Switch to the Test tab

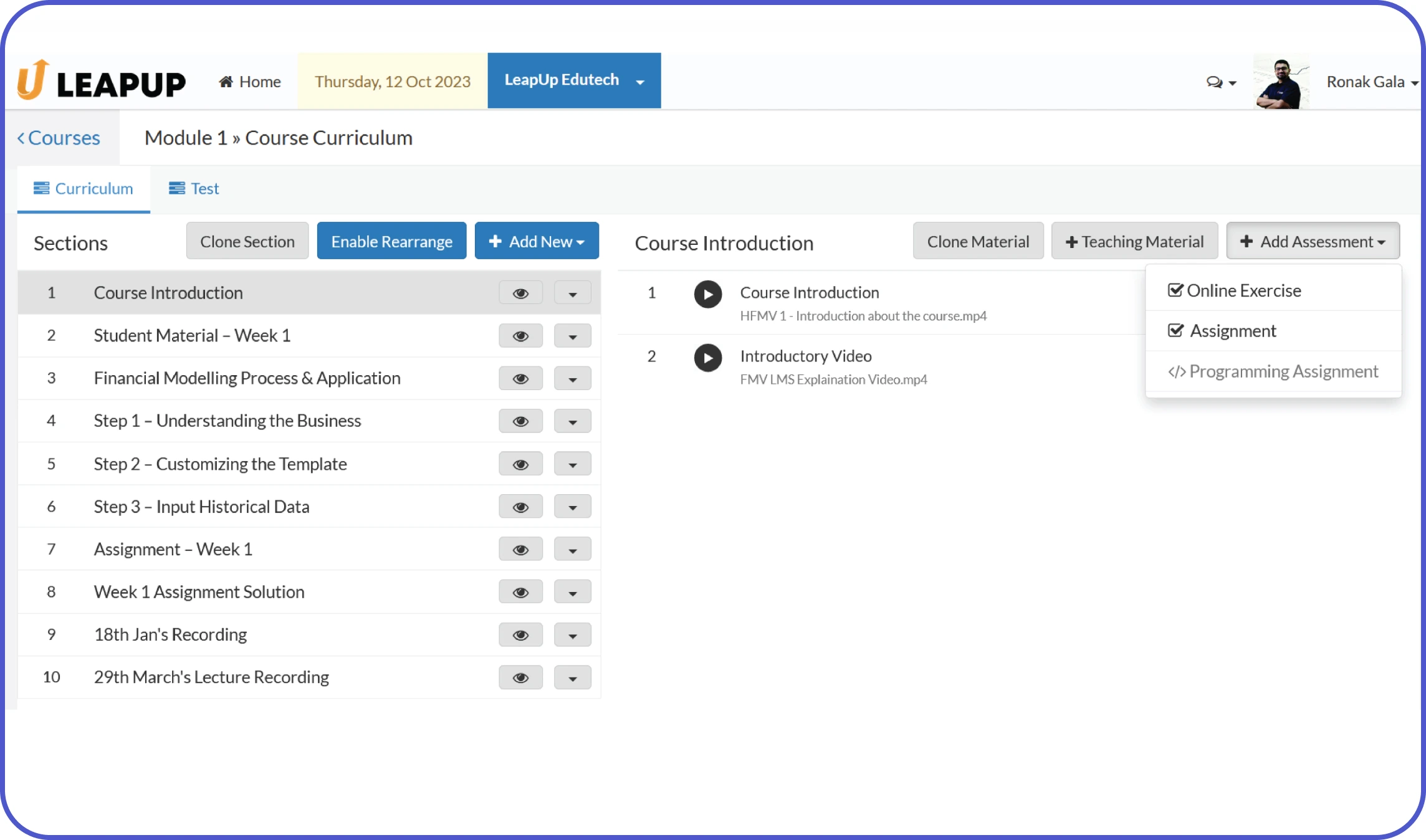(194, 188)
